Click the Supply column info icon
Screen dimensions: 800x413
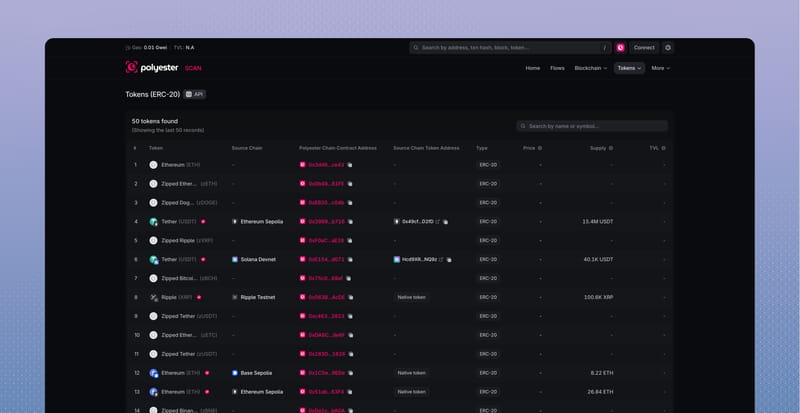click(611, 148)
